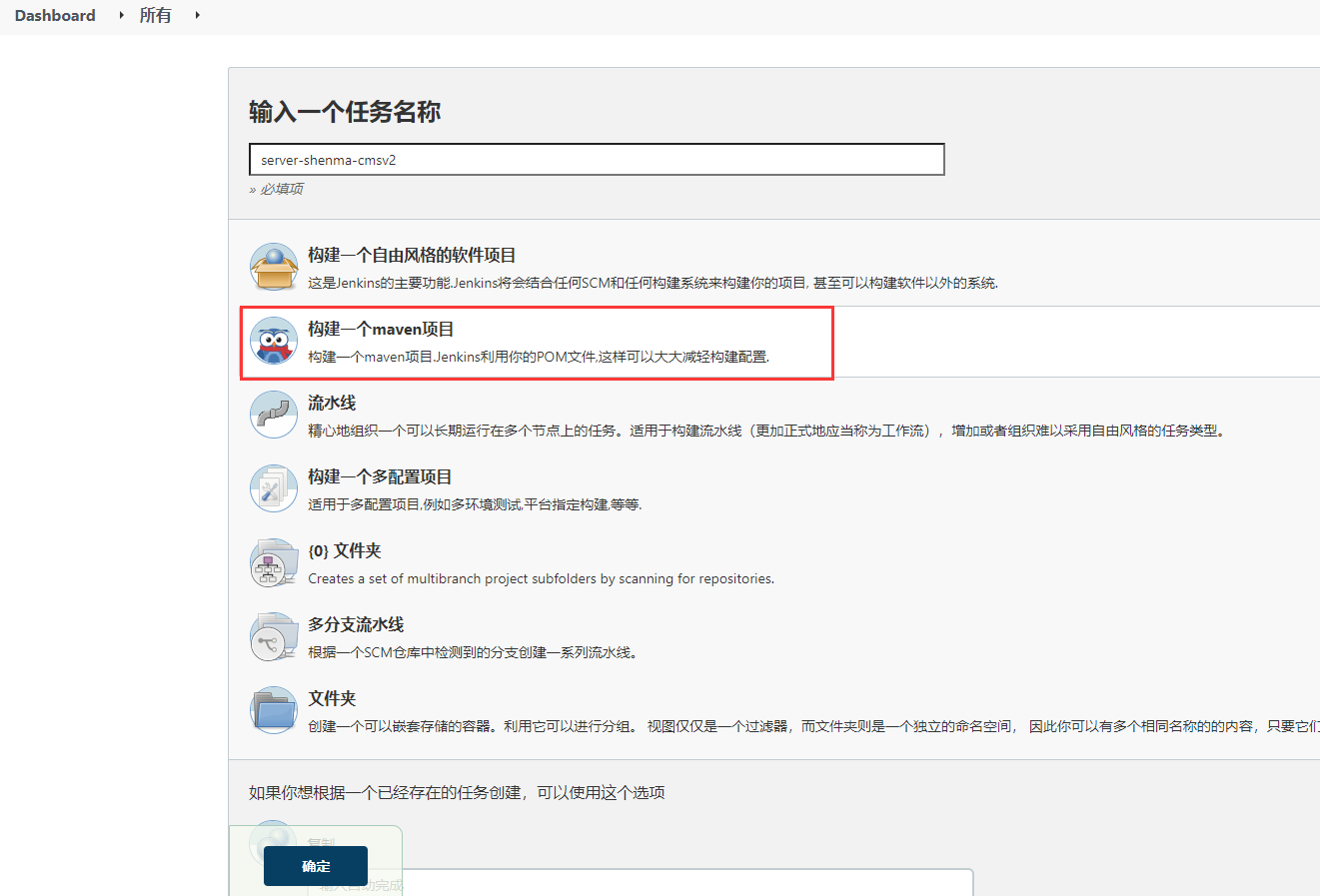Expand the arrow after Dashboard breadcrumb
This screenshot has width=1320, height=896.
[x=121, y=15]
